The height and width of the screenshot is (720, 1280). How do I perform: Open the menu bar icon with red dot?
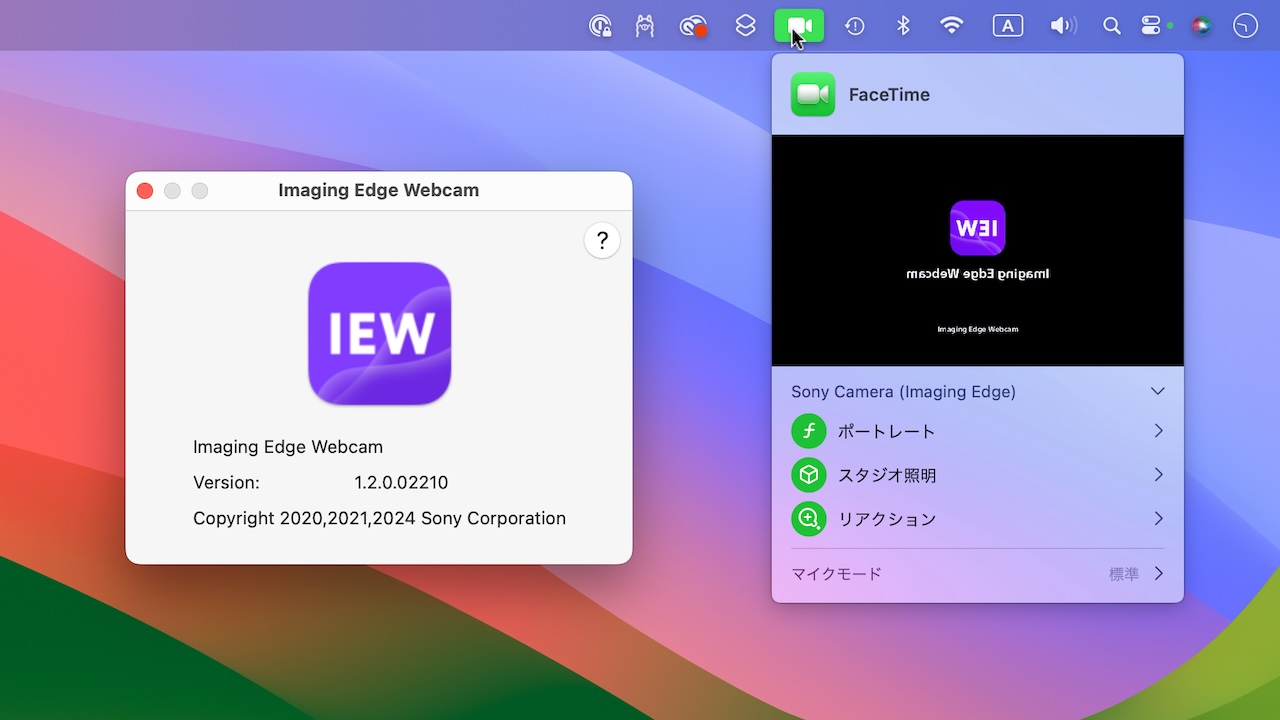click(694, 26)
